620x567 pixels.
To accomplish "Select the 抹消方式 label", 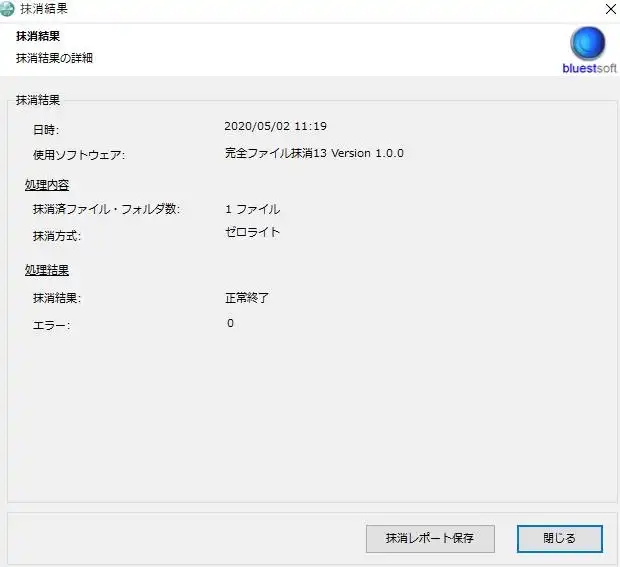I will tap(56, 237).
